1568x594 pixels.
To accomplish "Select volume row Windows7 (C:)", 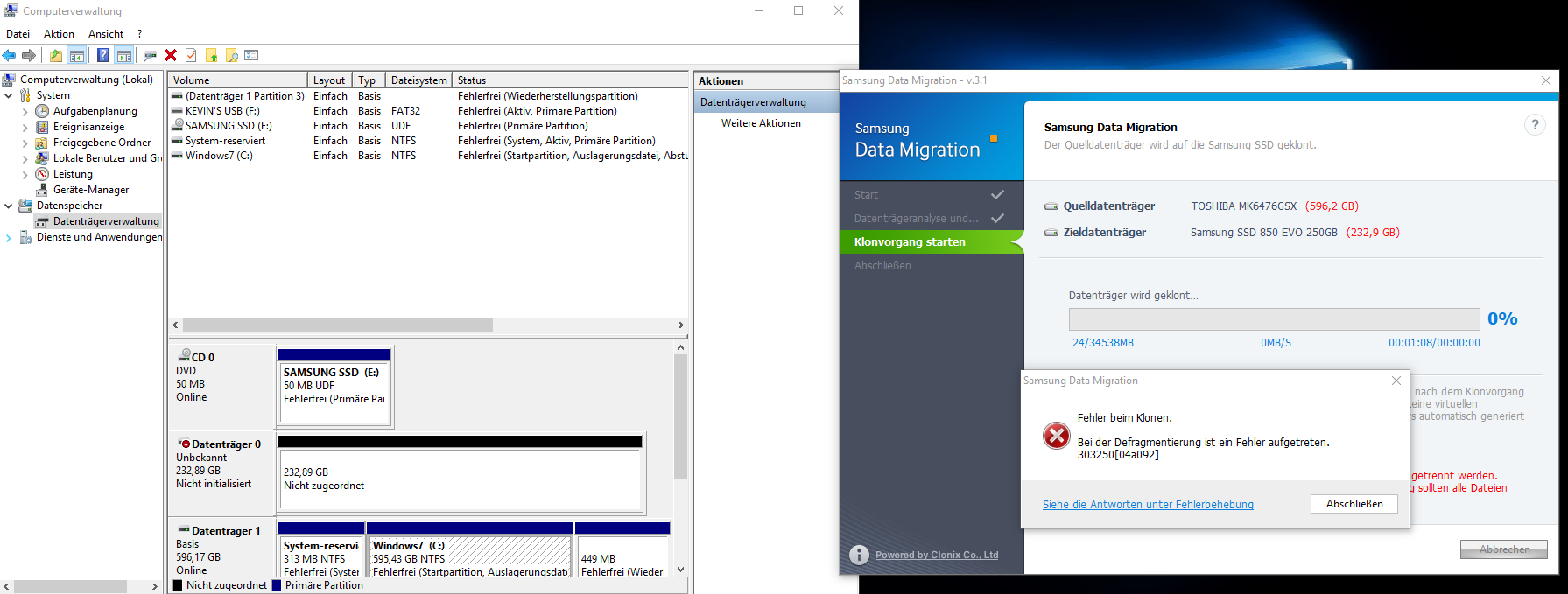I will [x=429, y=156].
